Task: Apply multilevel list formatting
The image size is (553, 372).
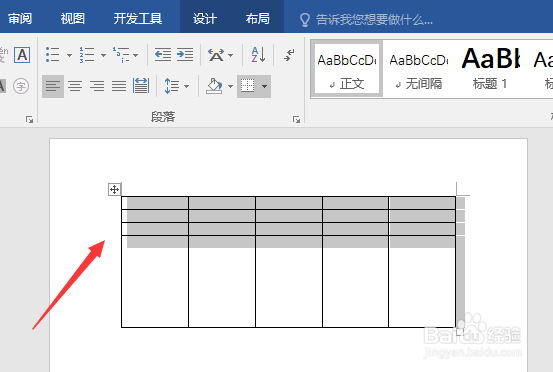Action: tap(121, 55)
